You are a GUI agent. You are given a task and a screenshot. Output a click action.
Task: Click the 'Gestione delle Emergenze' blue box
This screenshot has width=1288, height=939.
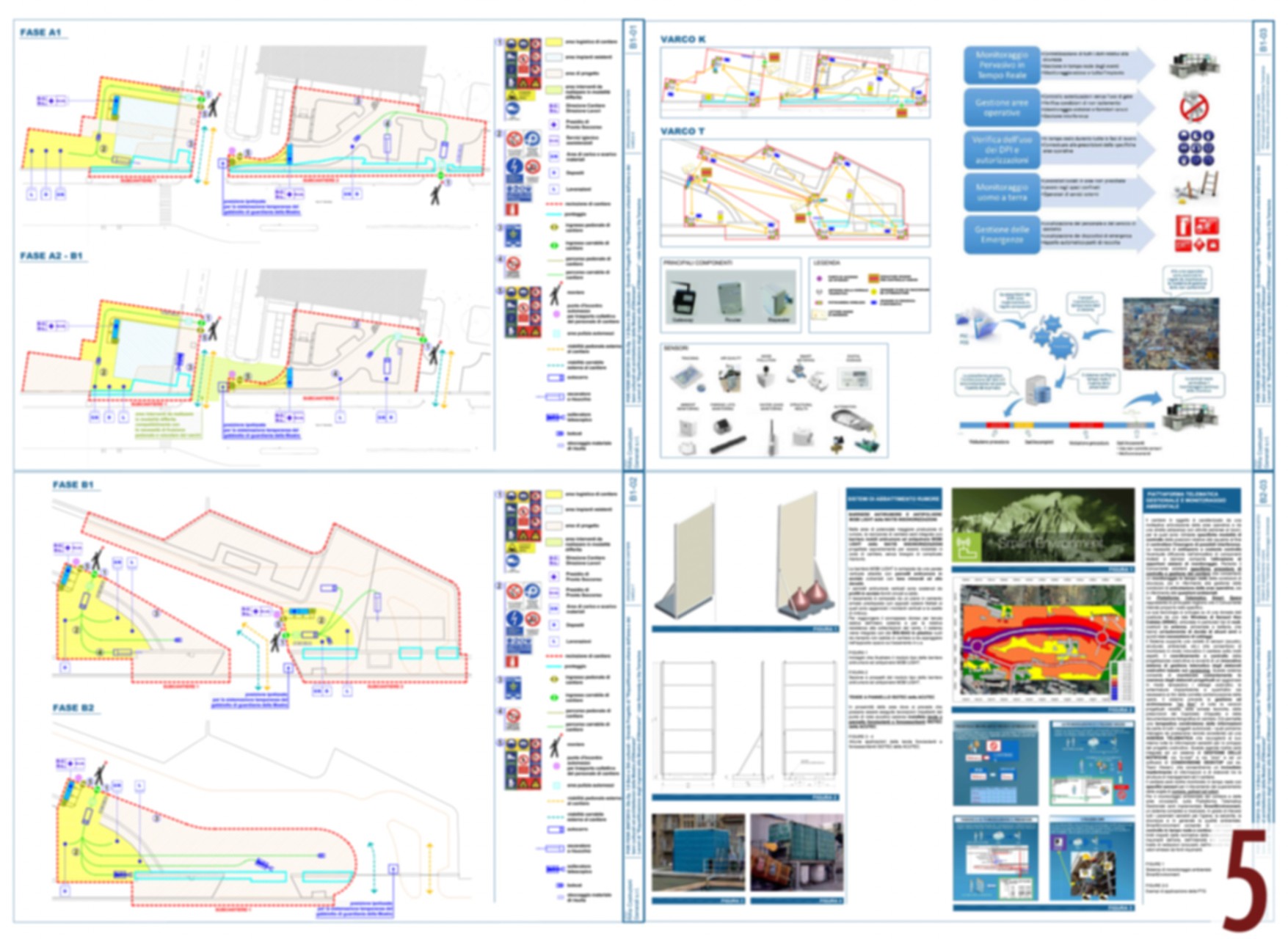(1001, 235)
